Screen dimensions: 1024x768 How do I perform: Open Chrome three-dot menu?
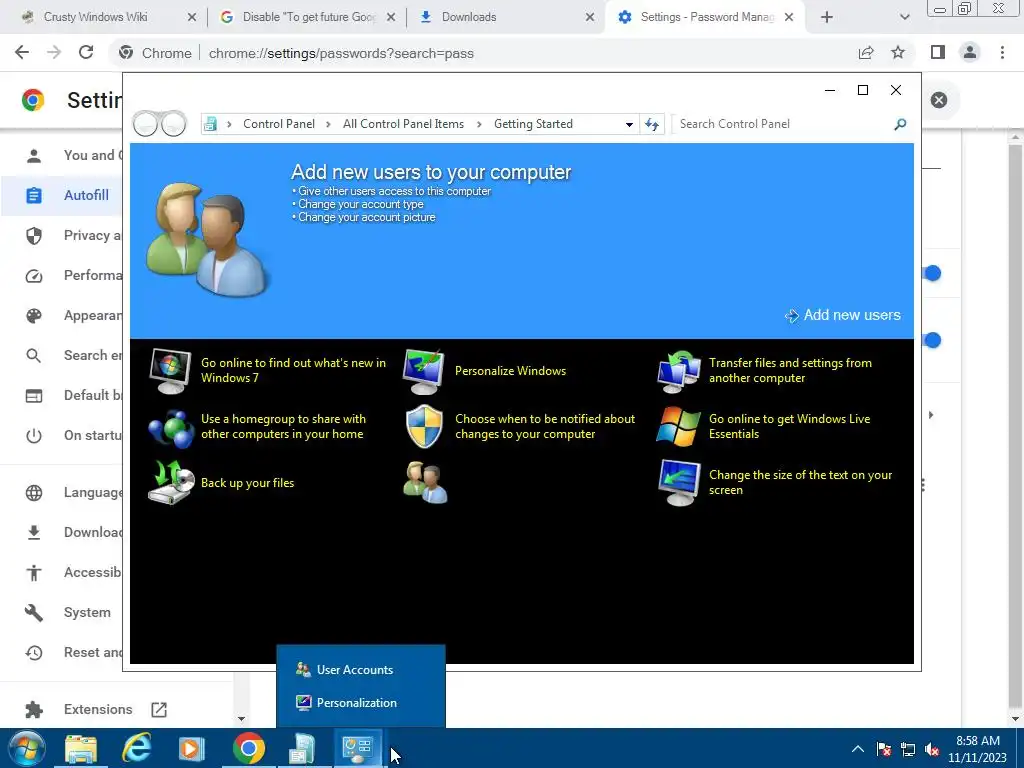(x=1002, y=52)
